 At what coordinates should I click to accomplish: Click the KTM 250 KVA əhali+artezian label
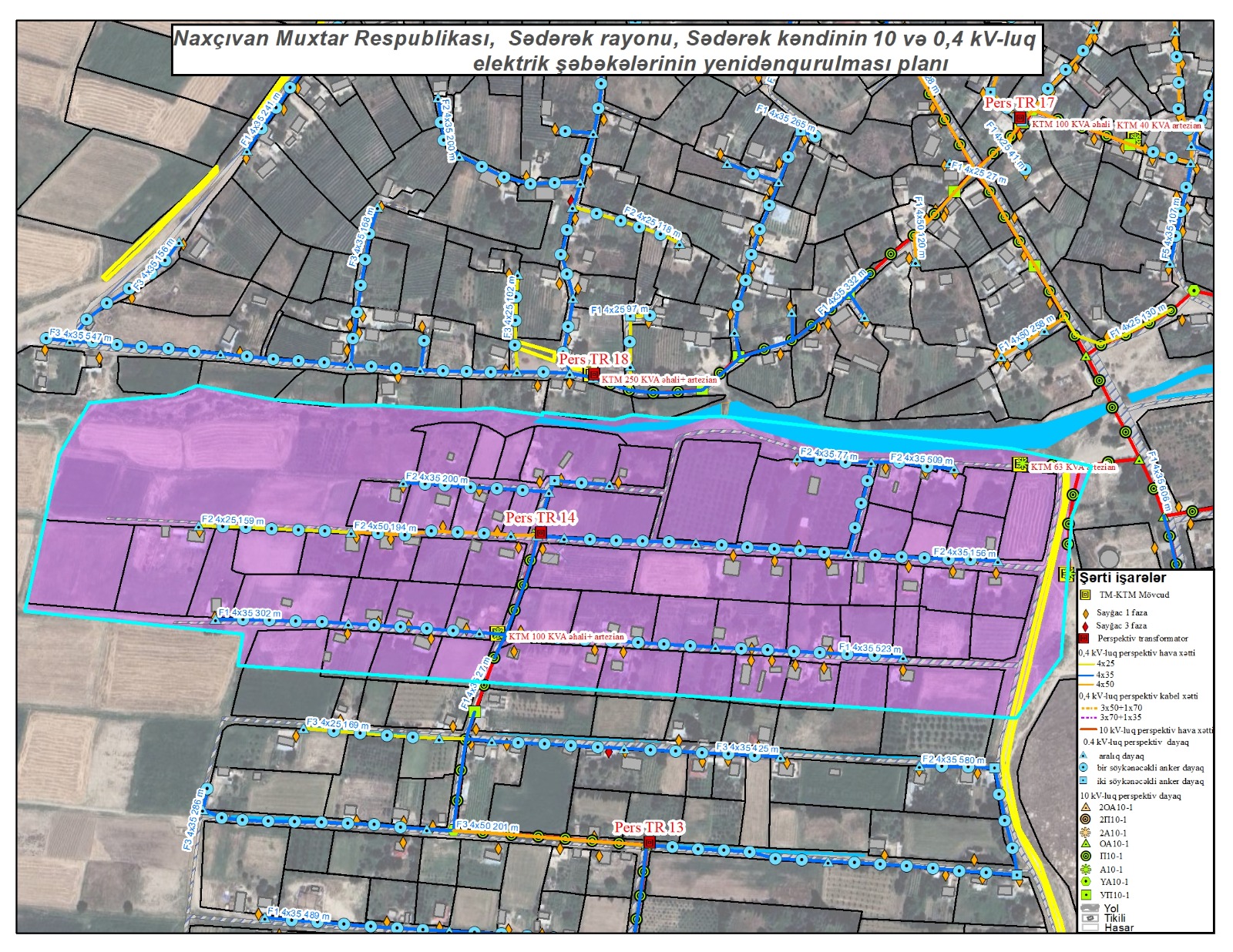[659, 380]
